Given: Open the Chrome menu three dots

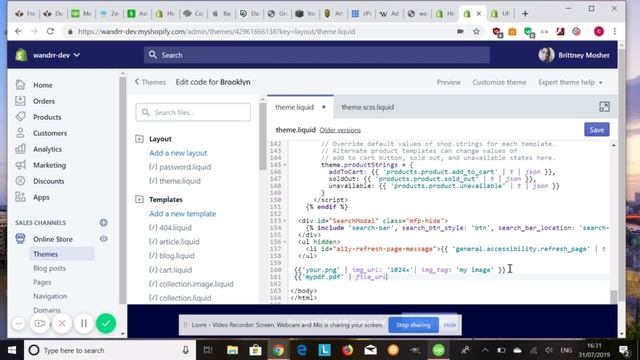Looking at the screenshot, I should click(615, 31).
